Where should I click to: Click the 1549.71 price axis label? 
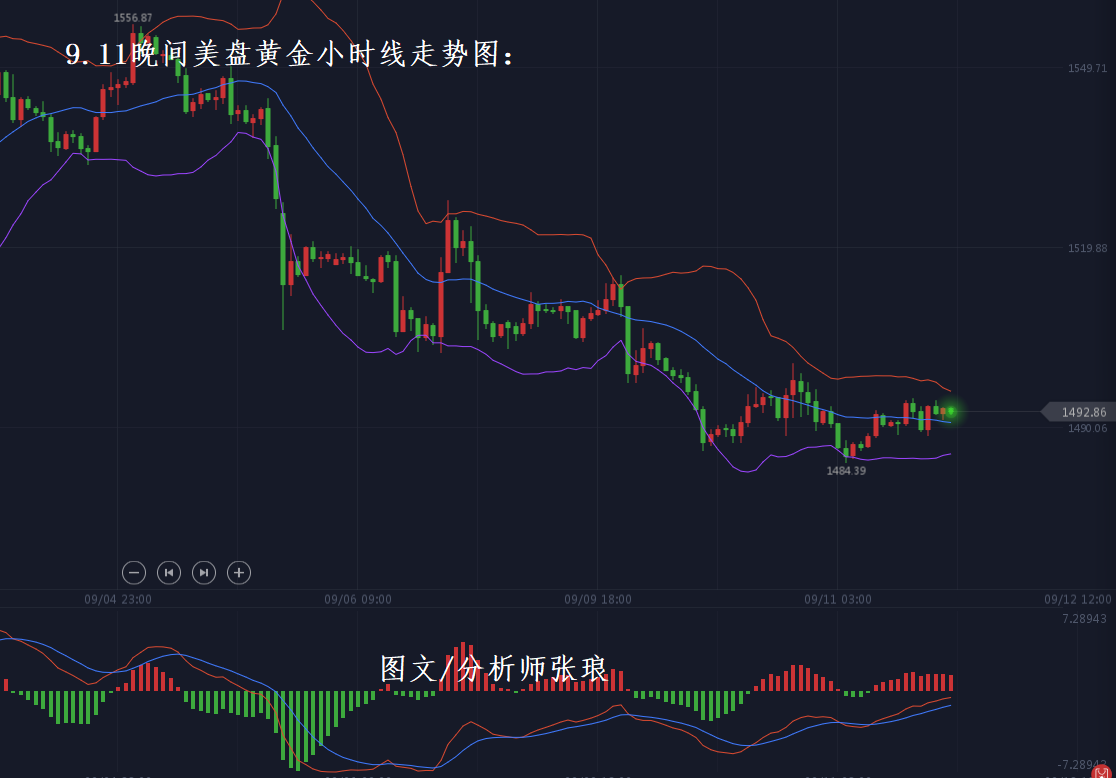click(1087, 68)
